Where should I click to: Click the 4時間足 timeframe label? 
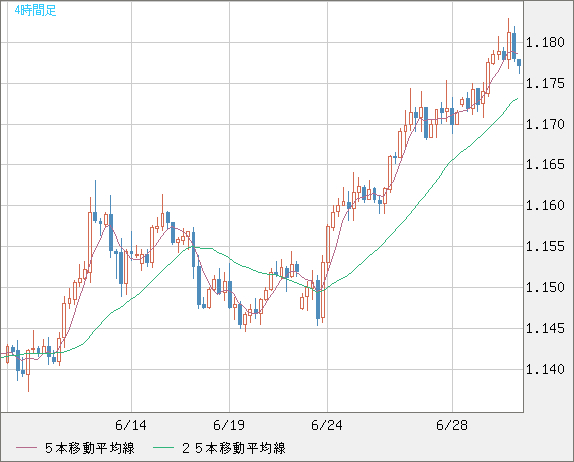tap(36, 11)
